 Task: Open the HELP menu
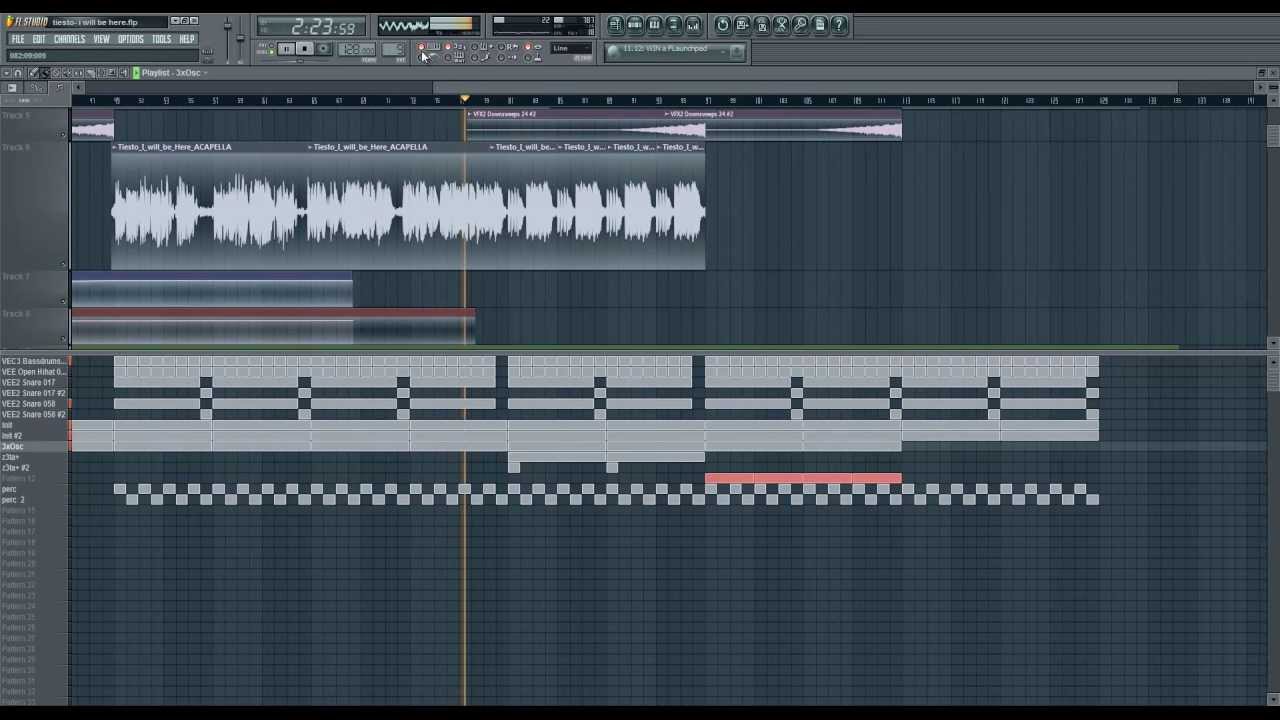pyautogui.click(x=187, y=39)
